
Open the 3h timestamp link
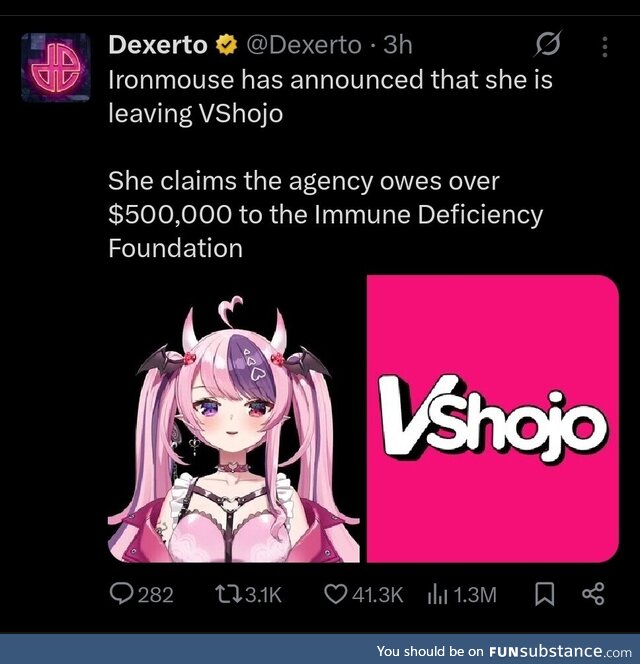click(x=397, y=45)
